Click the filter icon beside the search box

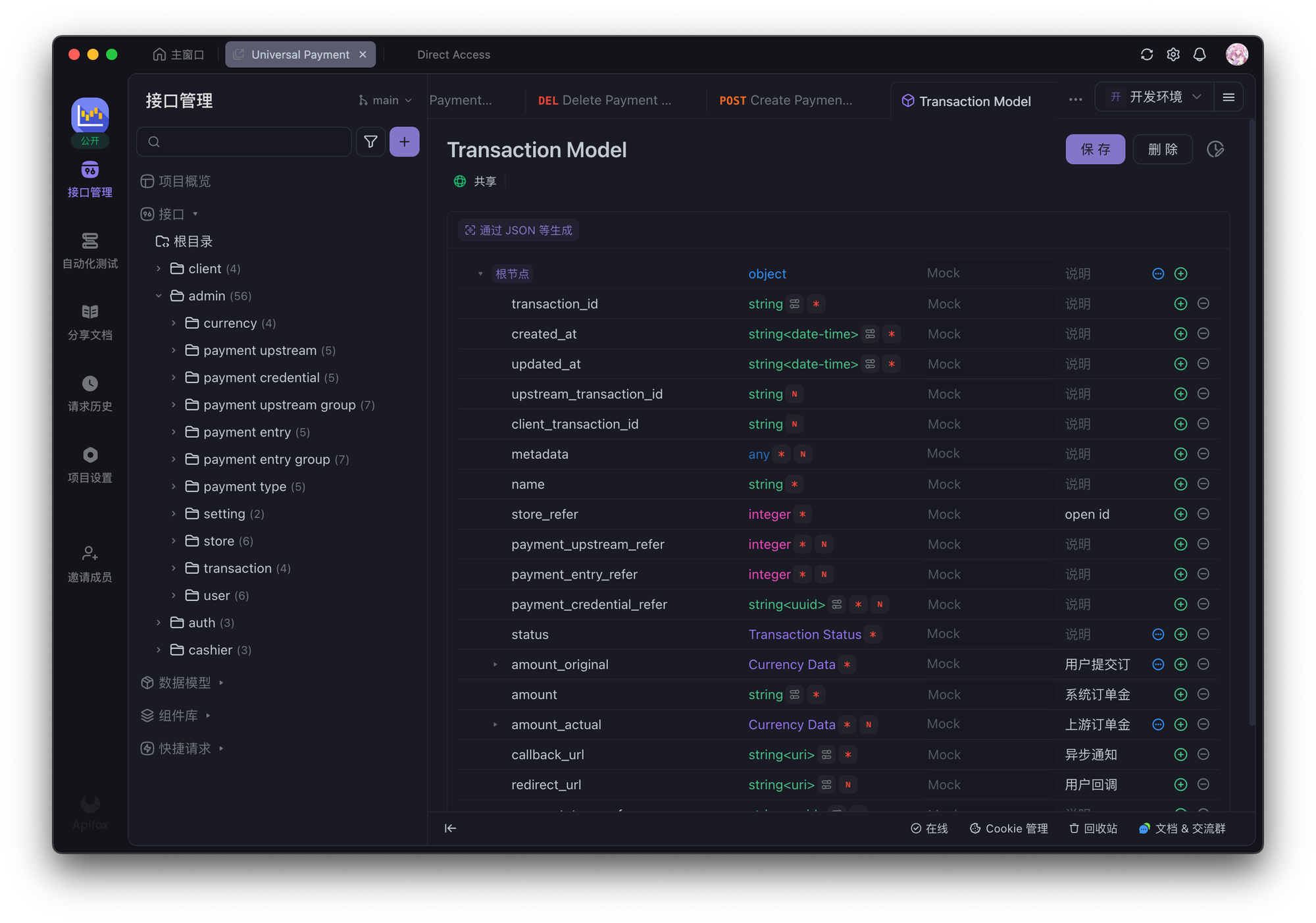[370, 141]
